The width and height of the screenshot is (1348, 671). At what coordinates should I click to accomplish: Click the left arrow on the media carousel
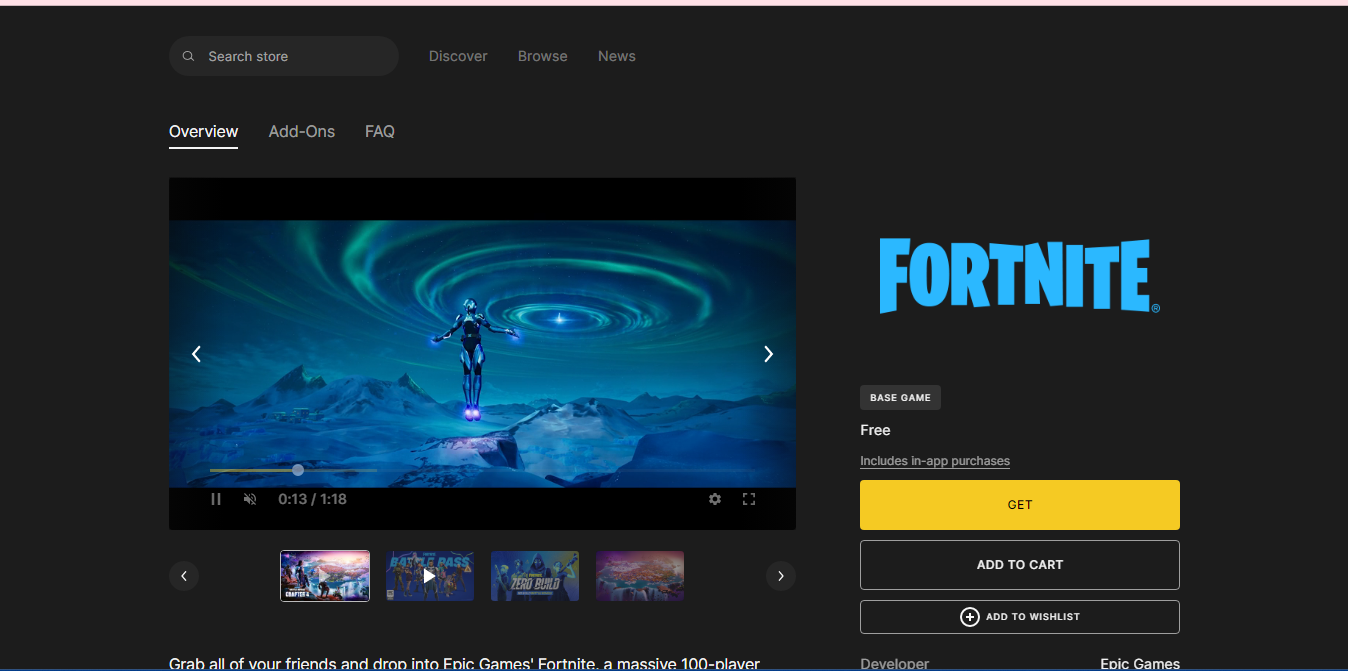pos(196,353)
